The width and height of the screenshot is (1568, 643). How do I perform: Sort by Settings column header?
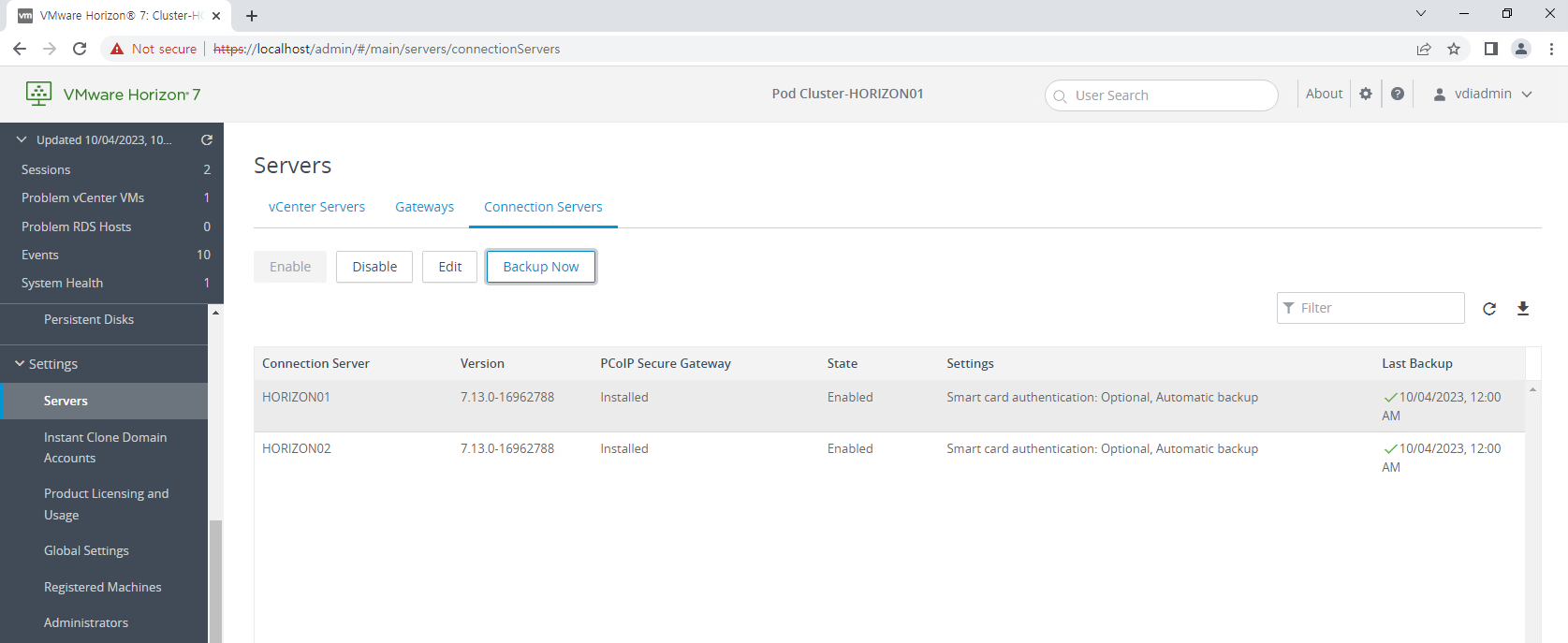[970, 363]
